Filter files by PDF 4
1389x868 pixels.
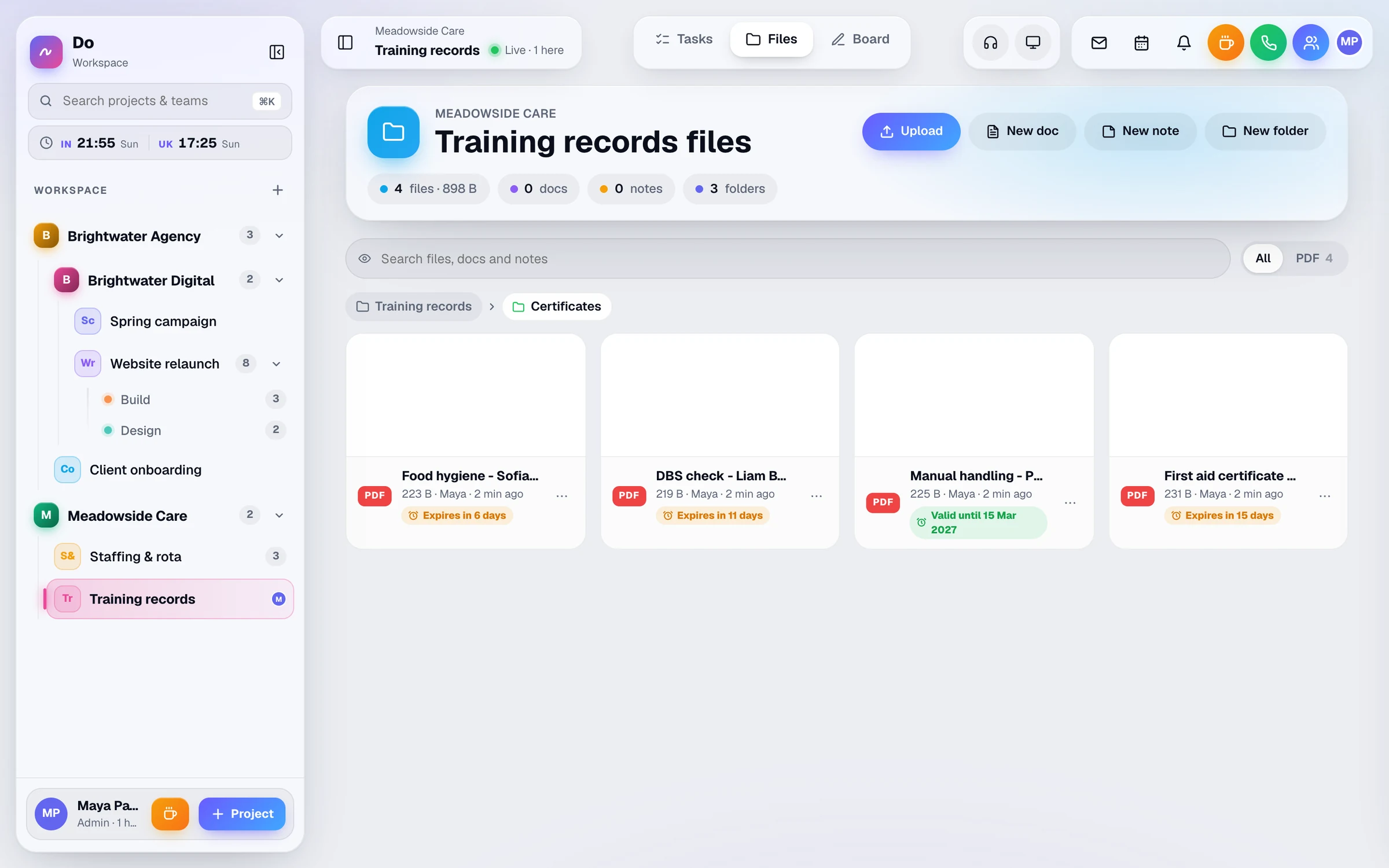click(1314, 258)
